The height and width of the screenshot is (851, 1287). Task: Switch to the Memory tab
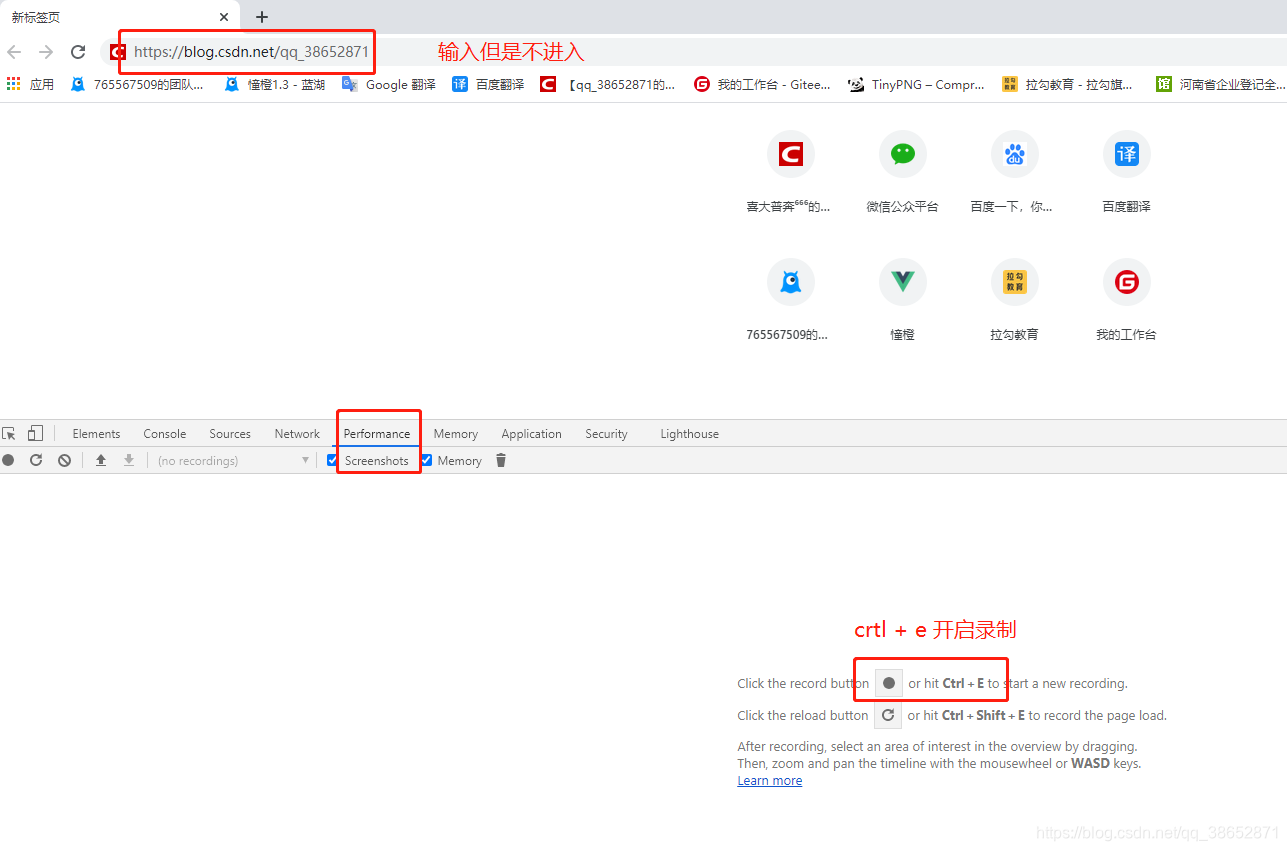pos(456,434)
